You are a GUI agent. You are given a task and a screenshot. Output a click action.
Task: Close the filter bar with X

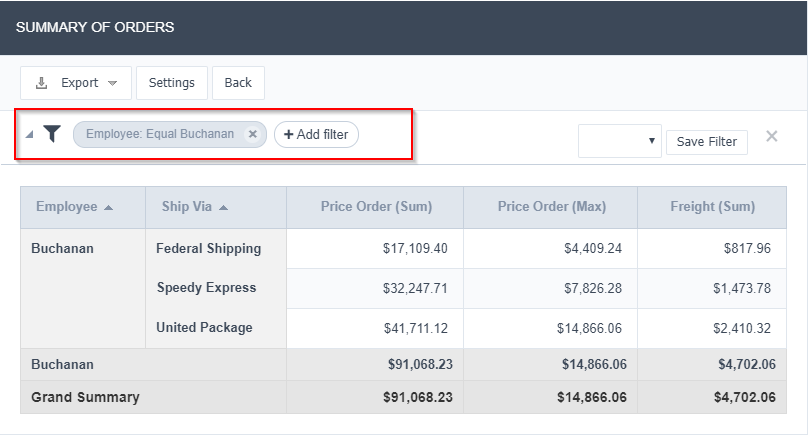(x=772, y=136)
